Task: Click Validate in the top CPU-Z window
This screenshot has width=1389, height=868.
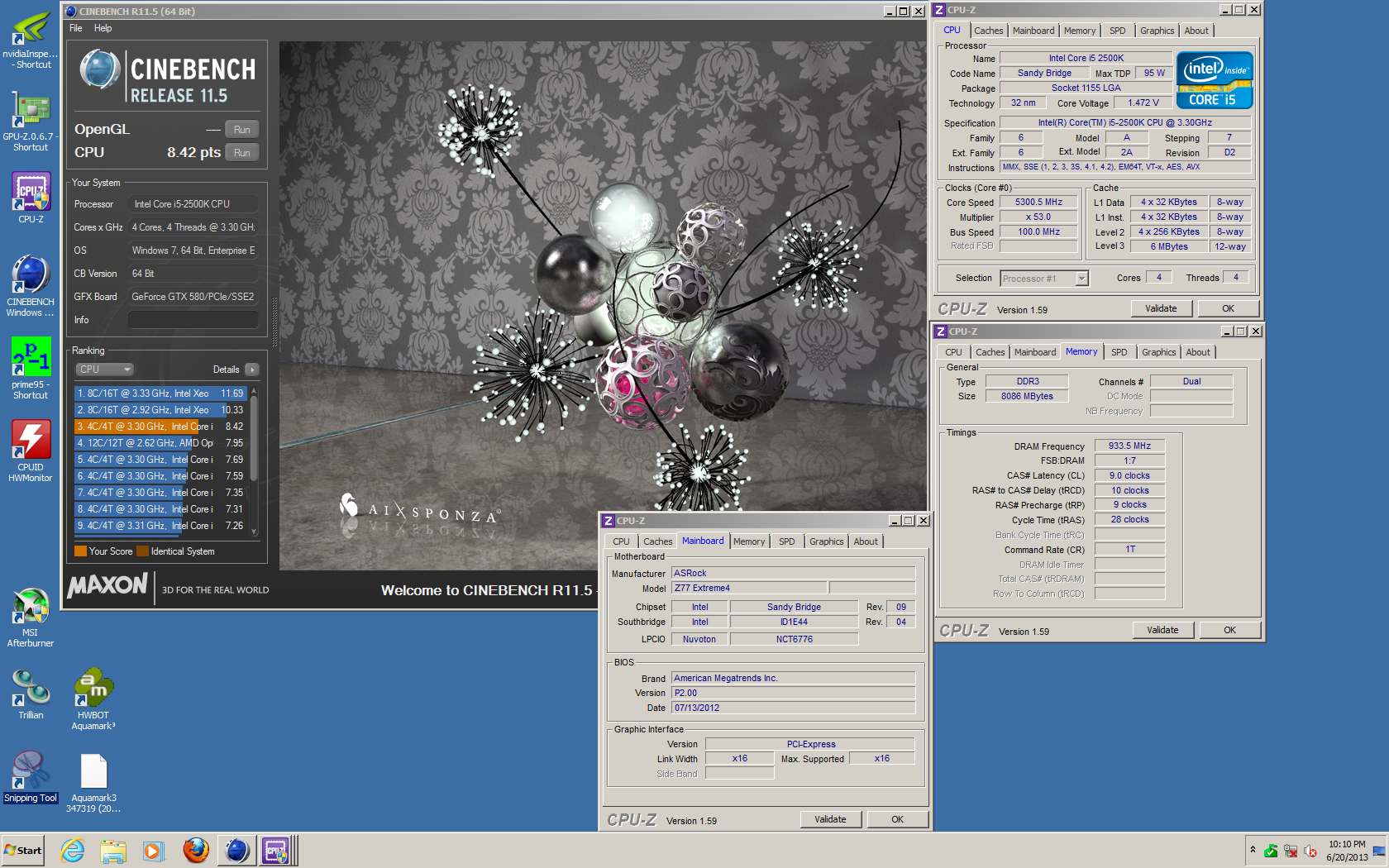Action: [1161, 308]
